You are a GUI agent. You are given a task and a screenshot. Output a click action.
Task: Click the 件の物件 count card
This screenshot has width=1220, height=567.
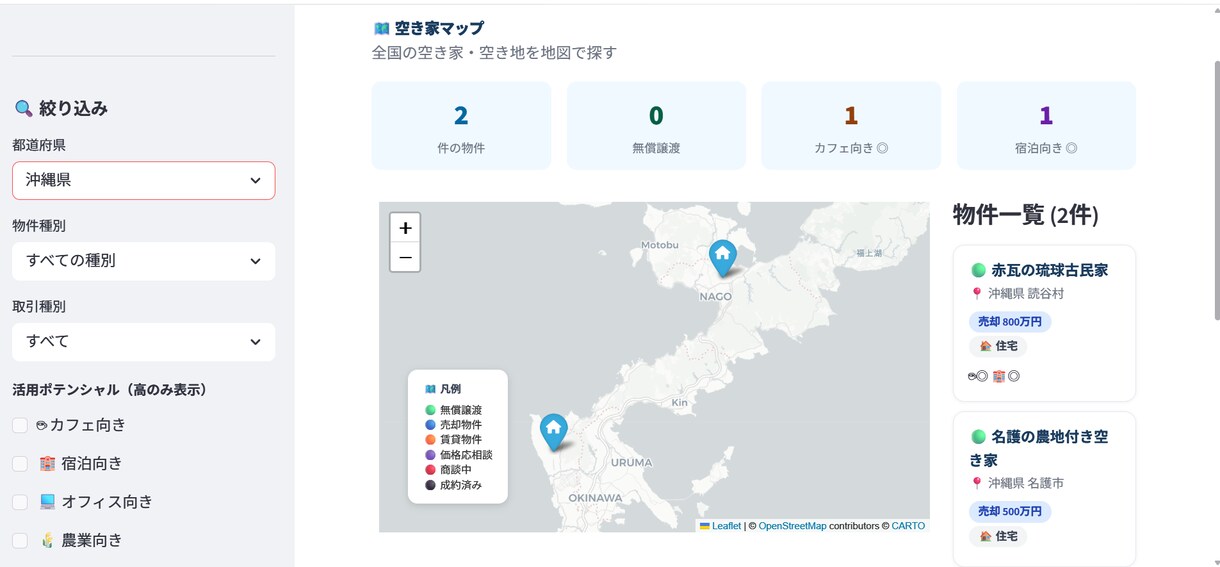point(461,126)
